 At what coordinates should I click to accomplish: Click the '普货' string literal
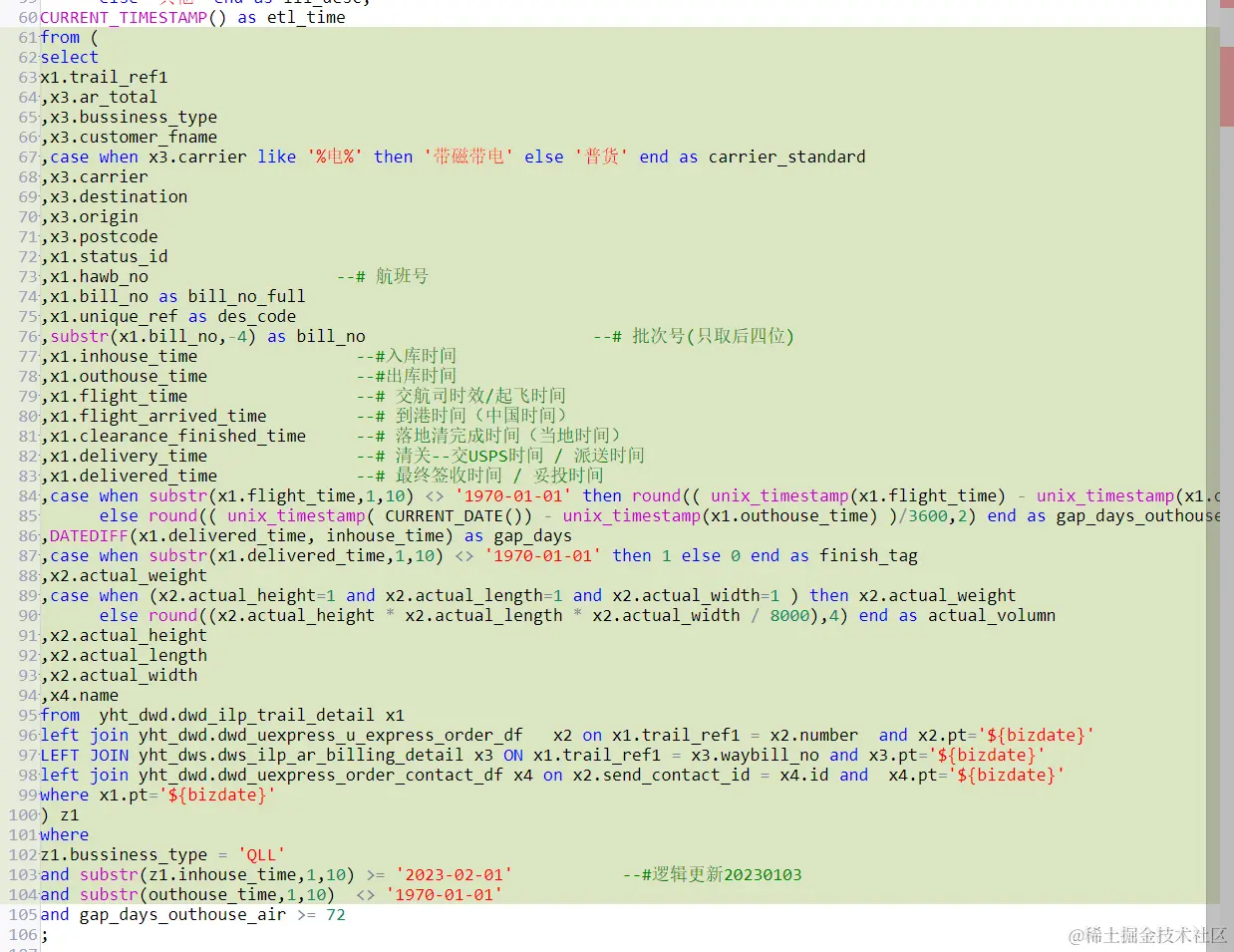pos(602,157)
